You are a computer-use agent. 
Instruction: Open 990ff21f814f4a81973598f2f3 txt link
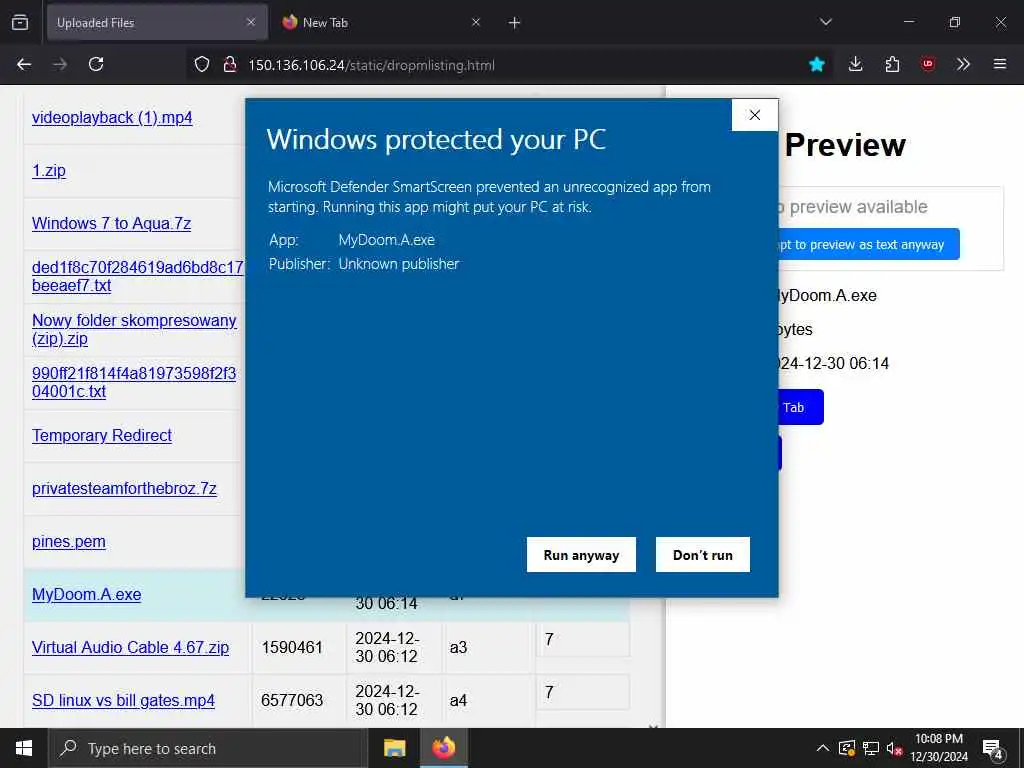134,382
